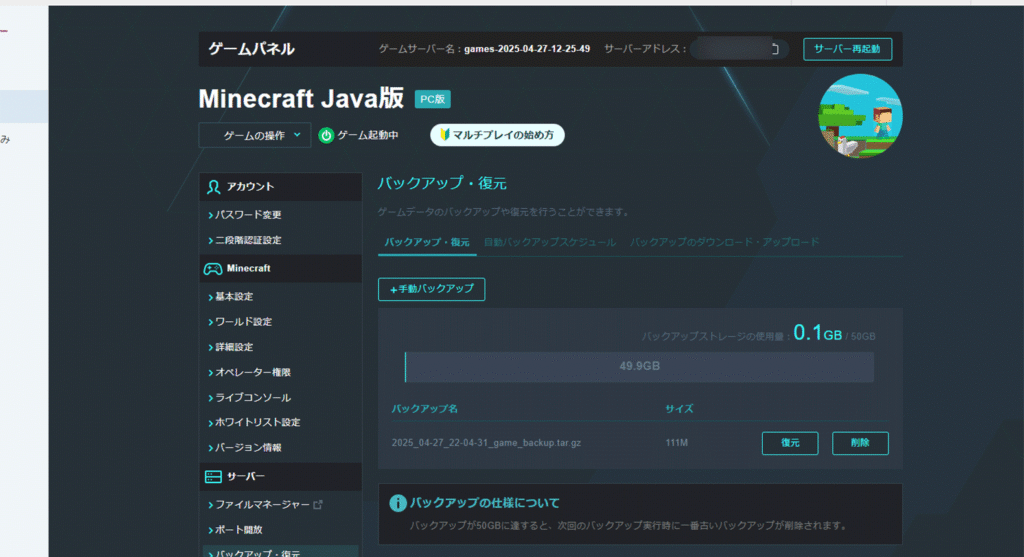The height and width of the screenshot is (557, 1024).
Task: Select the バックアップ・復元 tab
Action: tap(427, 242)
